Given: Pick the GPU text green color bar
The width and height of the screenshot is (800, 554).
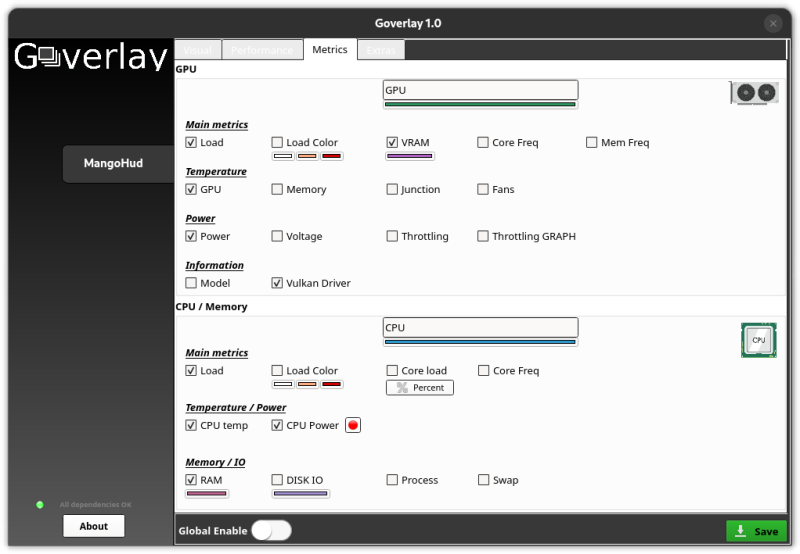Looking at the screenshot, I should click(480, 105).
